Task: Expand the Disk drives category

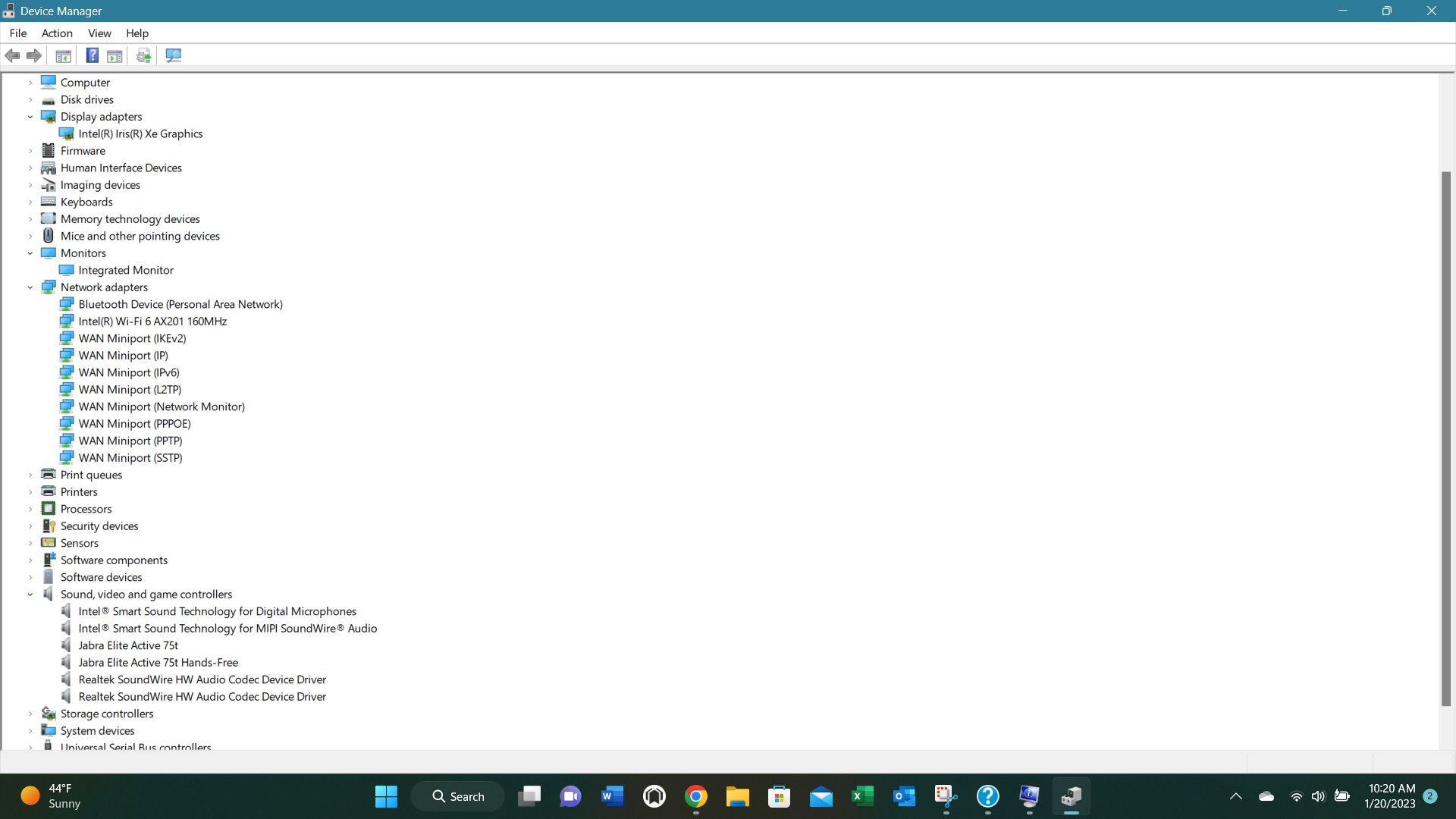Action: (30, 100)
